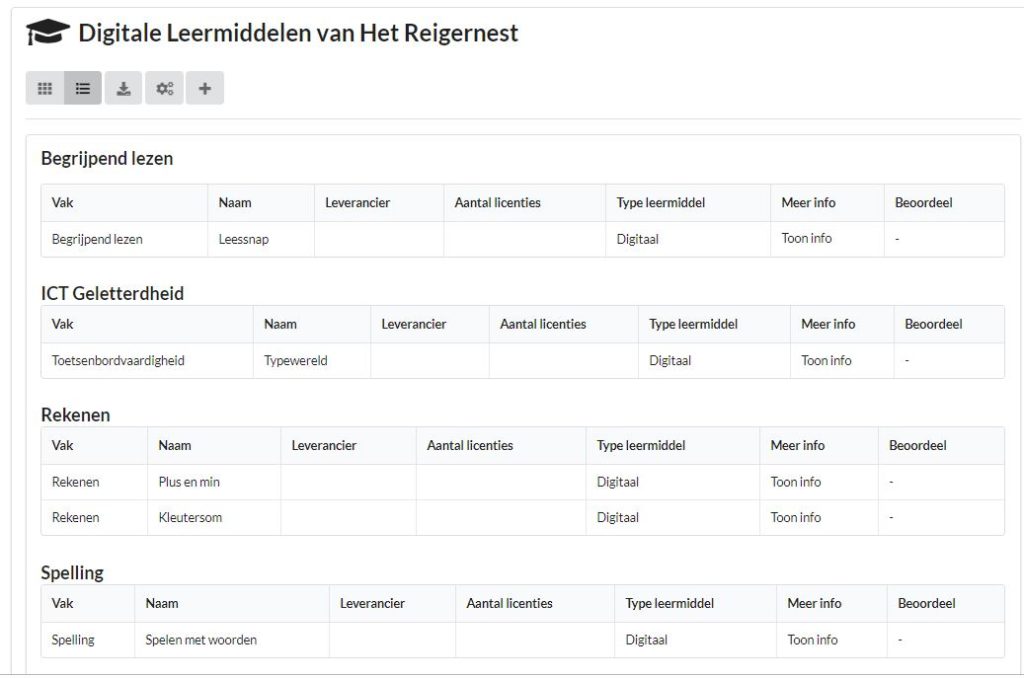Click the Plus en min cell
This screenshot has height=678, width=1024.
point(214,482)
